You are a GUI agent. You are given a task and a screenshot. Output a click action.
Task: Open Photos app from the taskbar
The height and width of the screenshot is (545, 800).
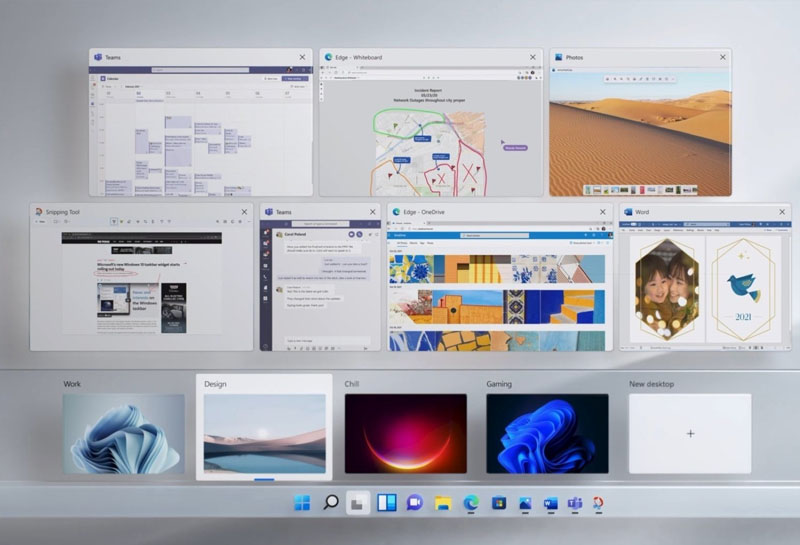tap(525, 504)
